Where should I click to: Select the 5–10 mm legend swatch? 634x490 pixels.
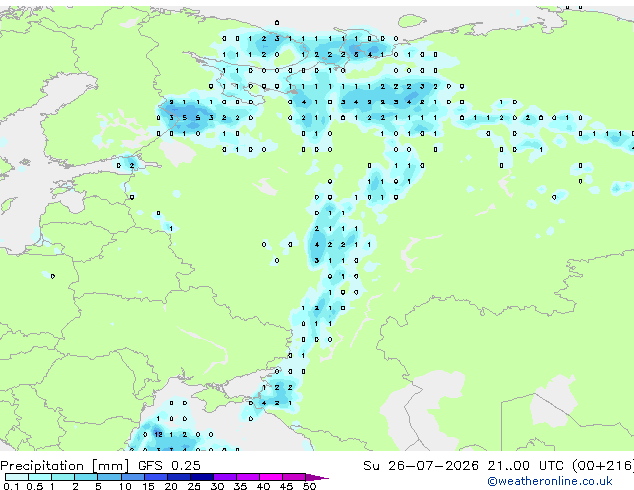109,477
